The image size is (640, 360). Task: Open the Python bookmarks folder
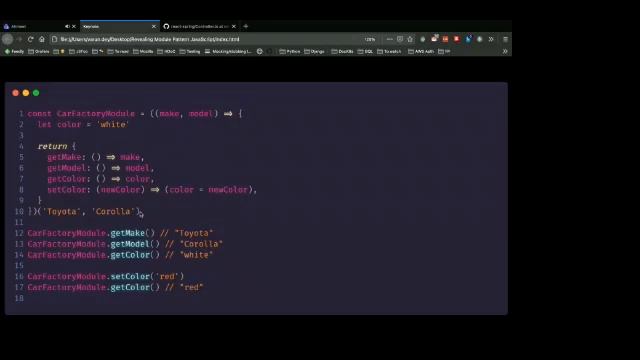[x=290, y=51]
